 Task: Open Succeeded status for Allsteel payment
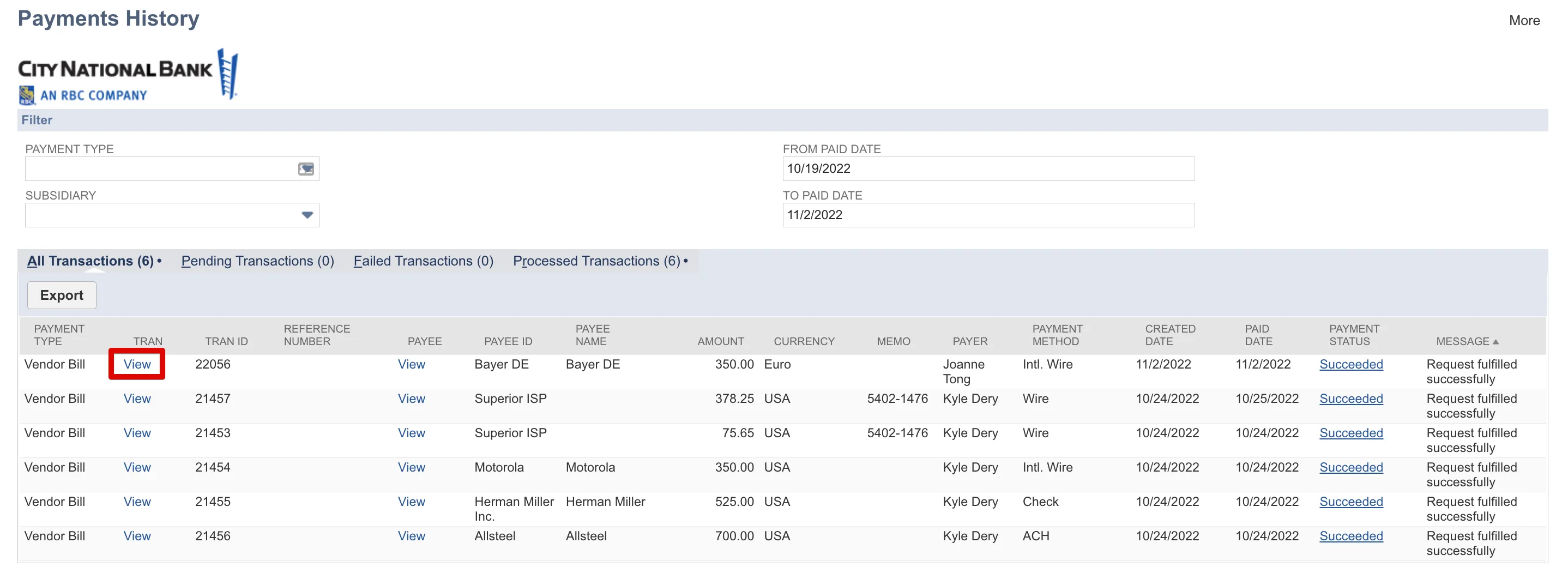1350,536
